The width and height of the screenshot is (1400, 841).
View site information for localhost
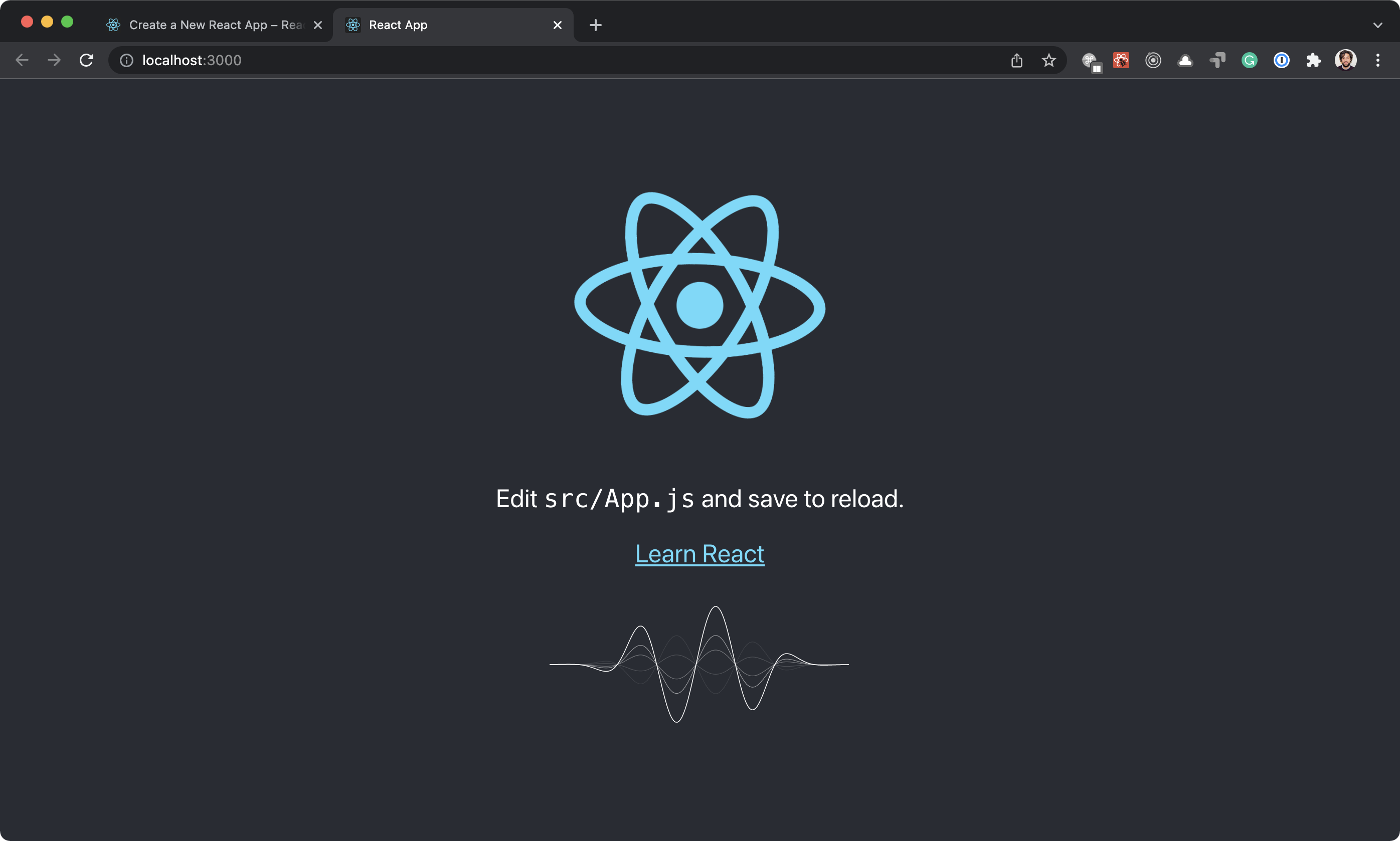point(126,60)
